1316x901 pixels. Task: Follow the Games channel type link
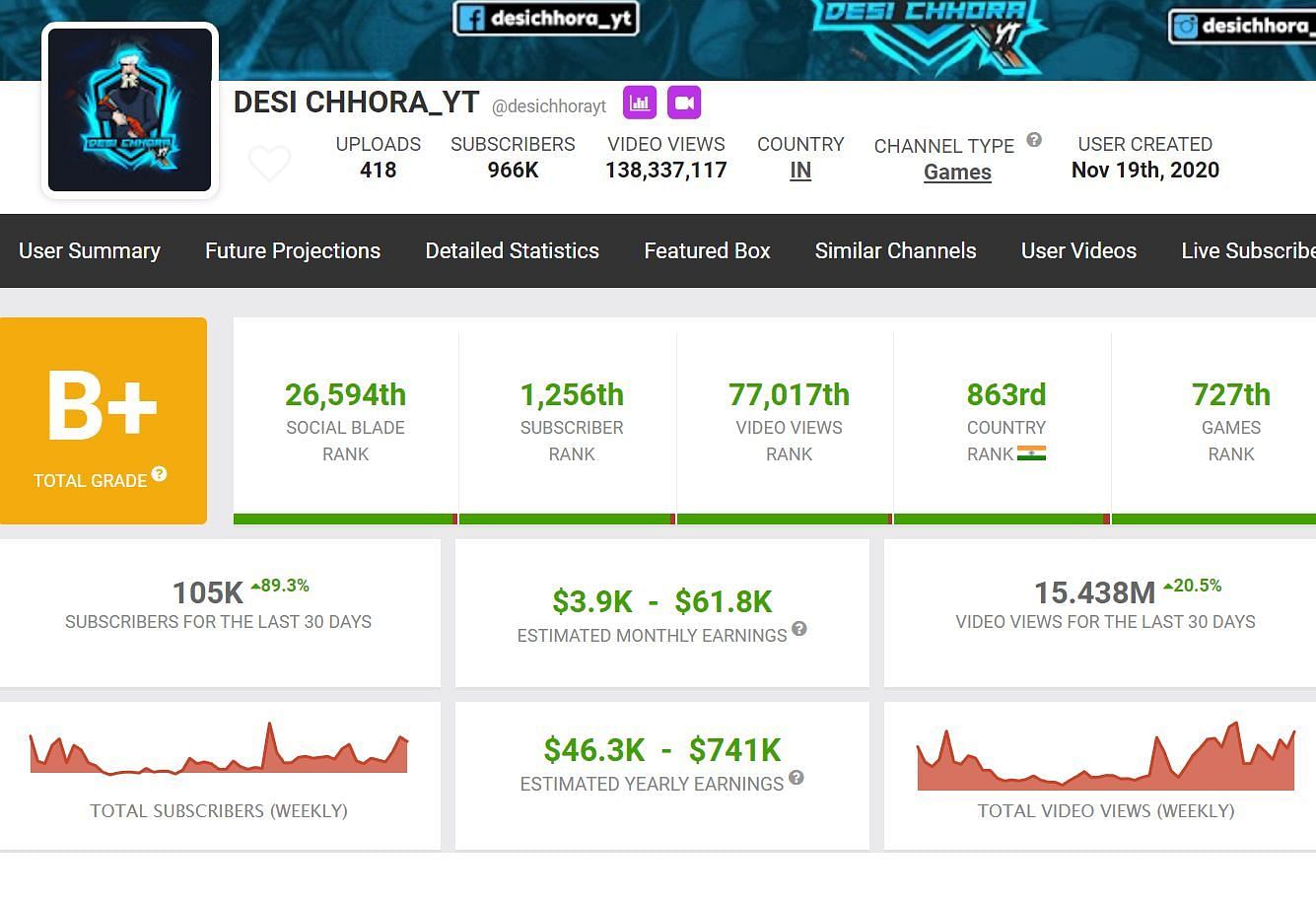point(957,172)
